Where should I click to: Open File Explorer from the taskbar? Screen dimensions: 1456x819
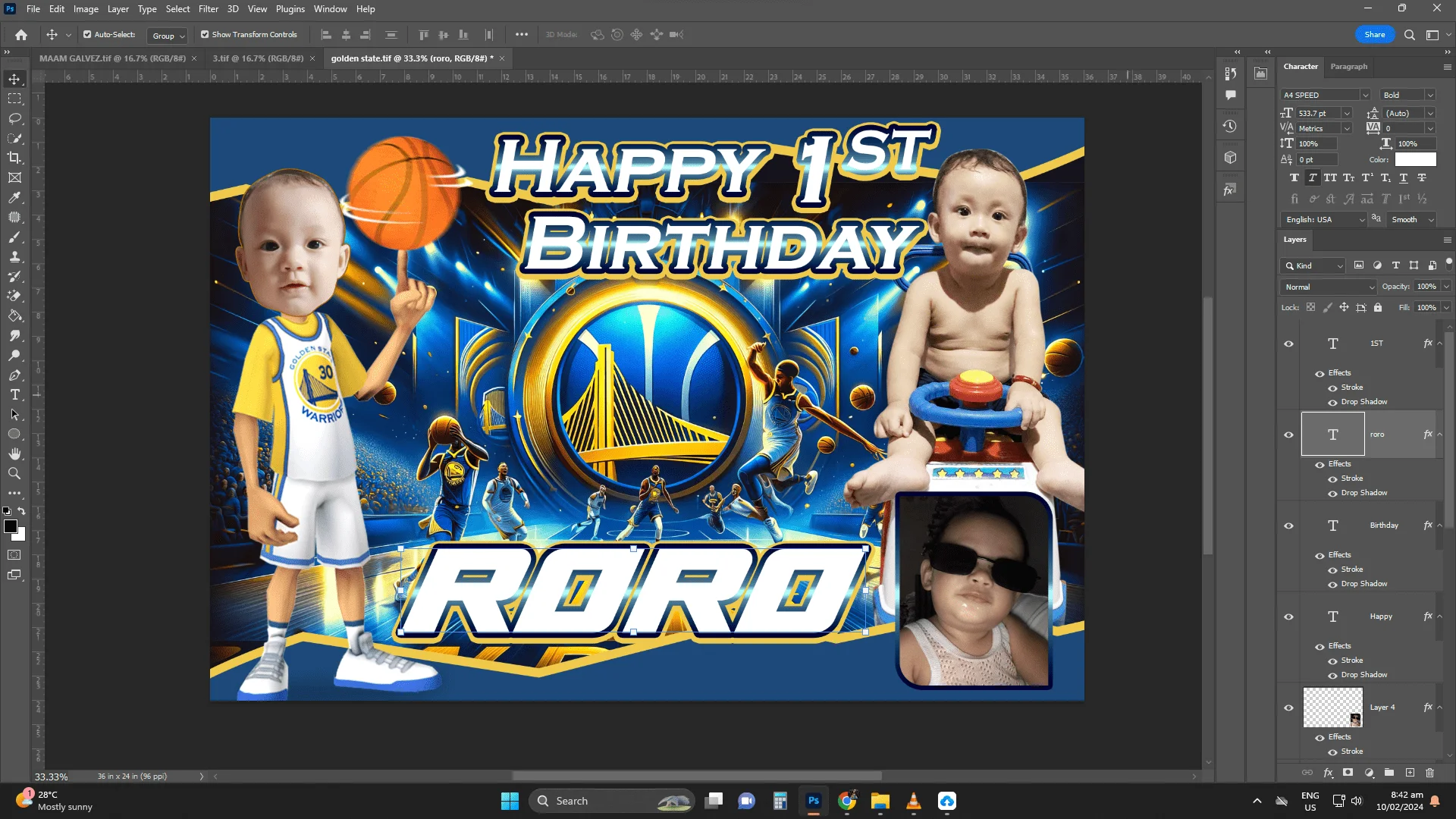click(880, 801)
